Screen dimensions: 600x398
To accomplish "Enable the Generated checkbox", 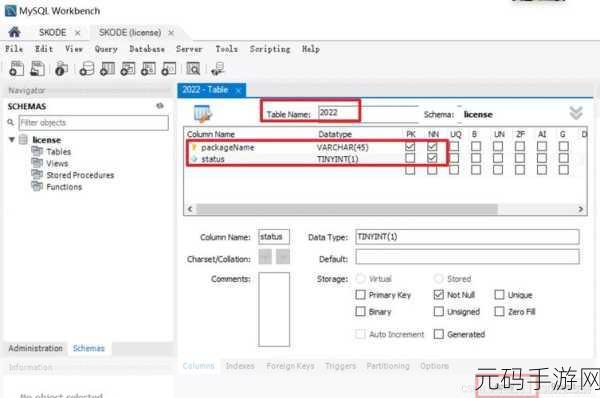I will [439, 334].
